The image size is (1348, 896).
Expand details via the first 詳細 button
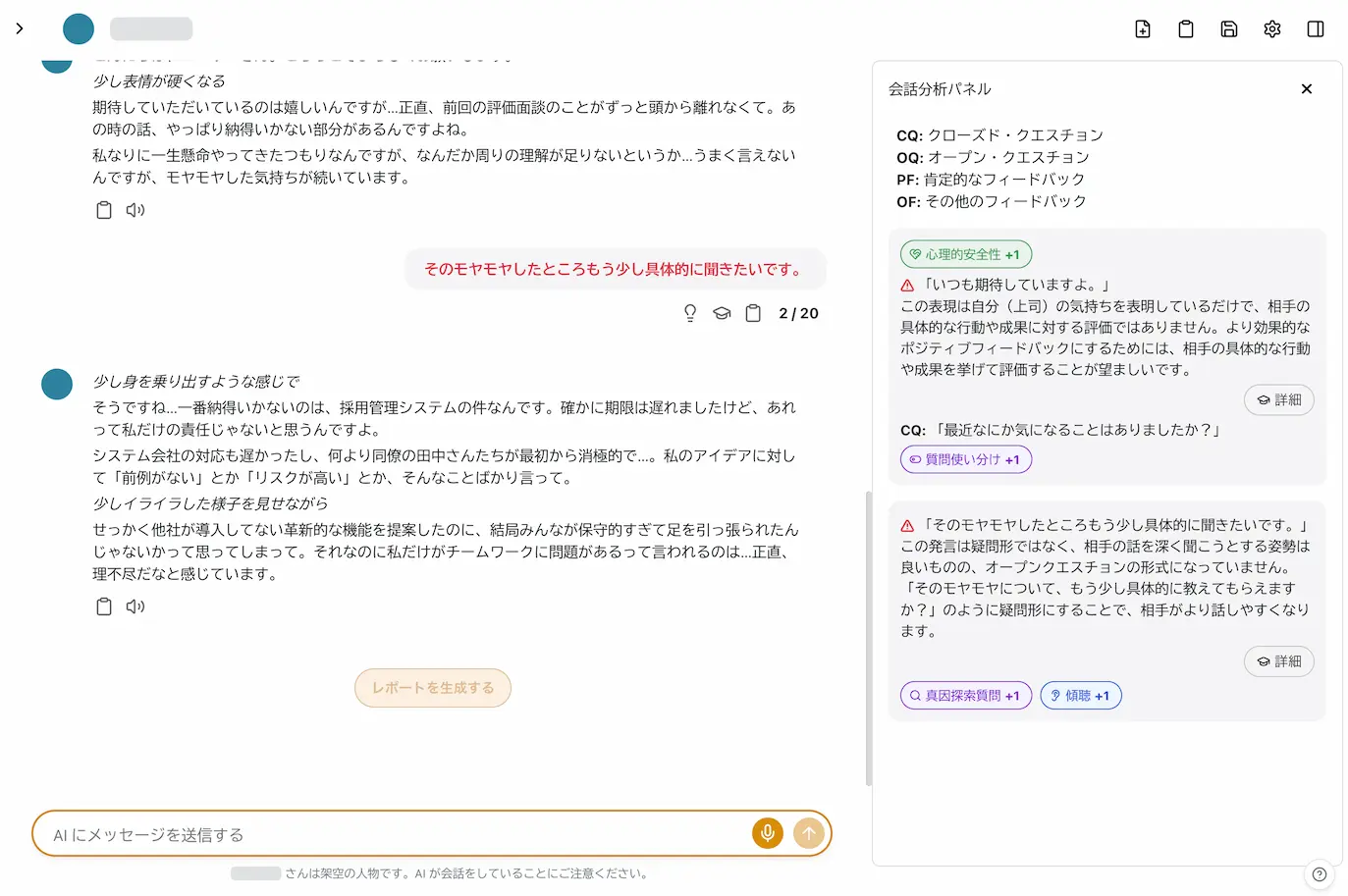click(1278, 400)
